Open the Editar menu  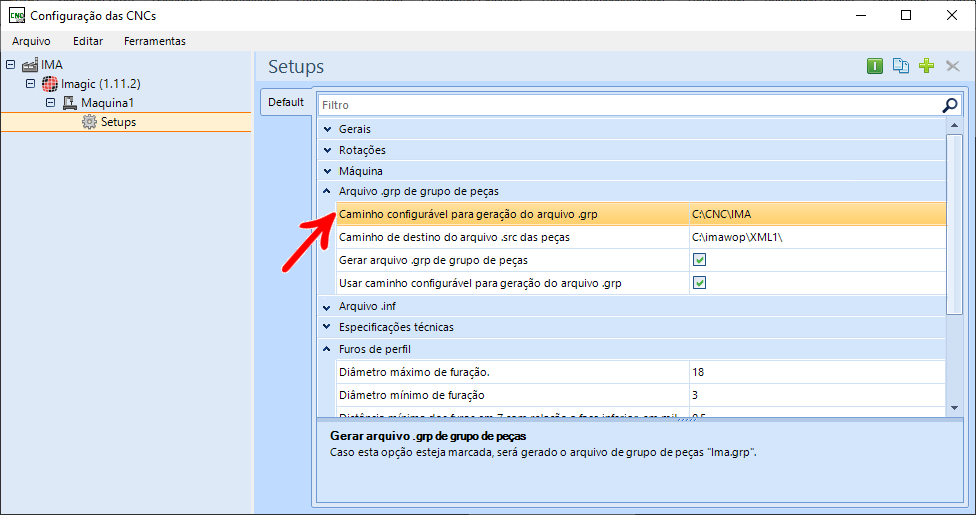88,41
